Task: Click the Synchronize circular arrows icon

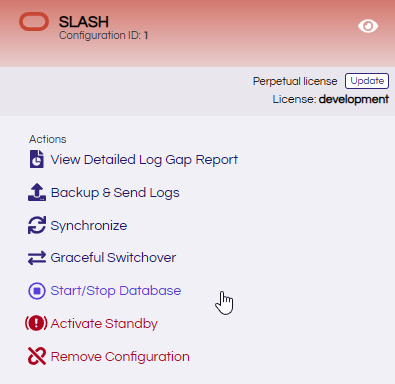Action: pos(37,225)
